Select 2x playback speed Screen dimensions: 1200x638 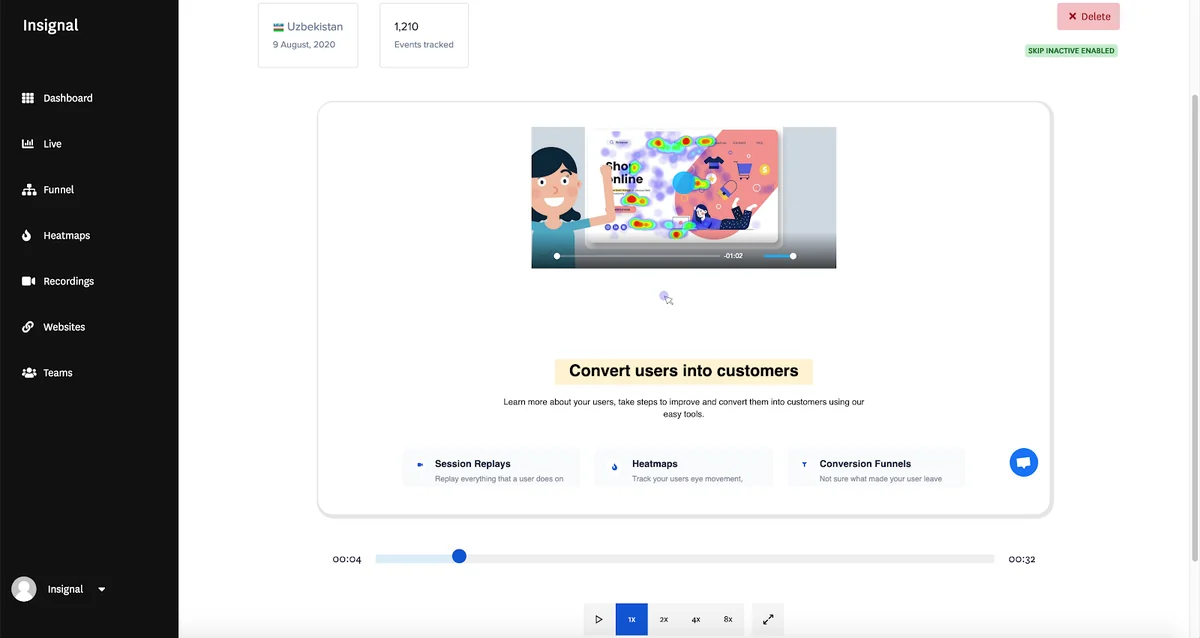[663, 619]
